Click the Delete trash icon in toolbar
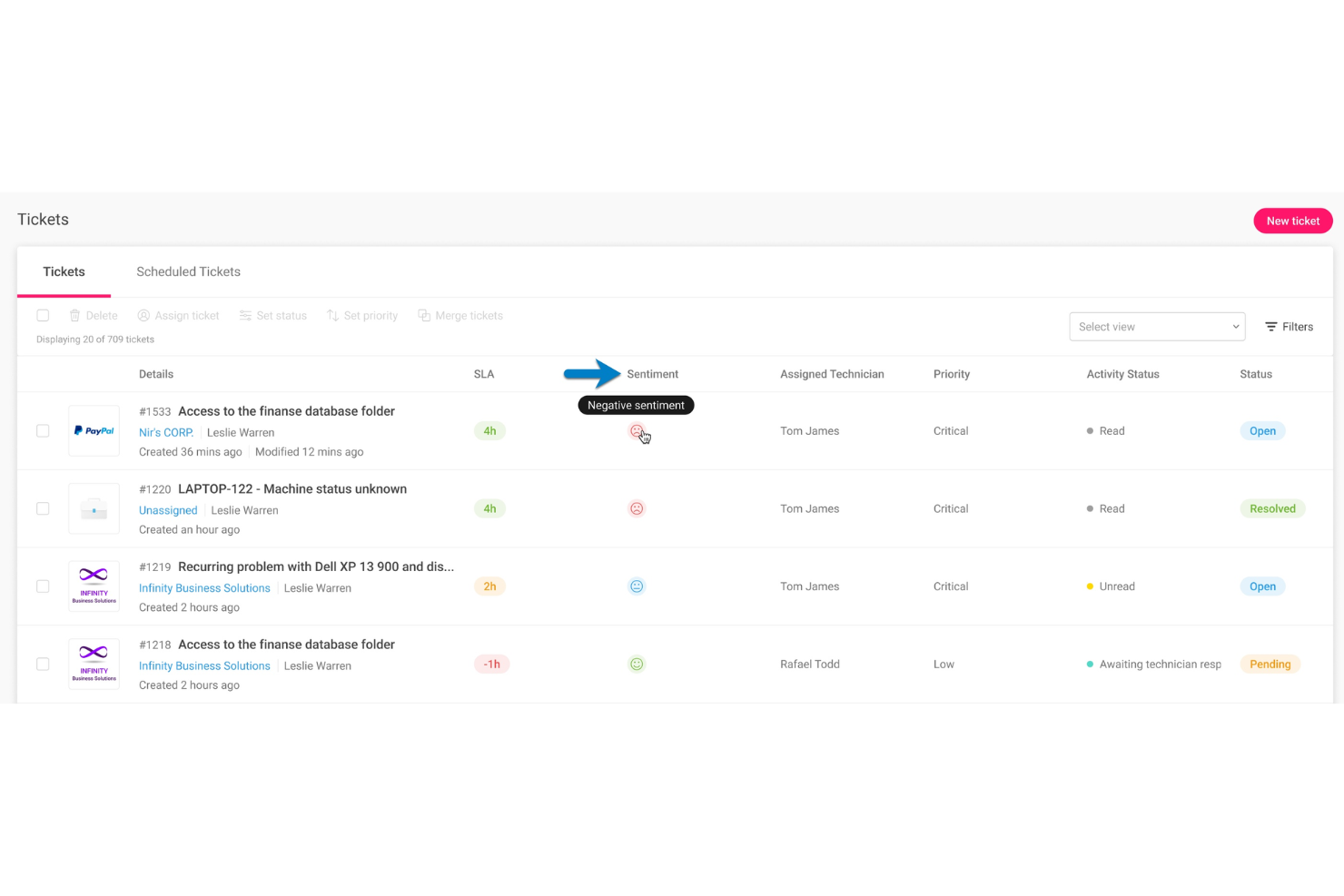This screenshot has height=896, width=1344. point(74,315)
